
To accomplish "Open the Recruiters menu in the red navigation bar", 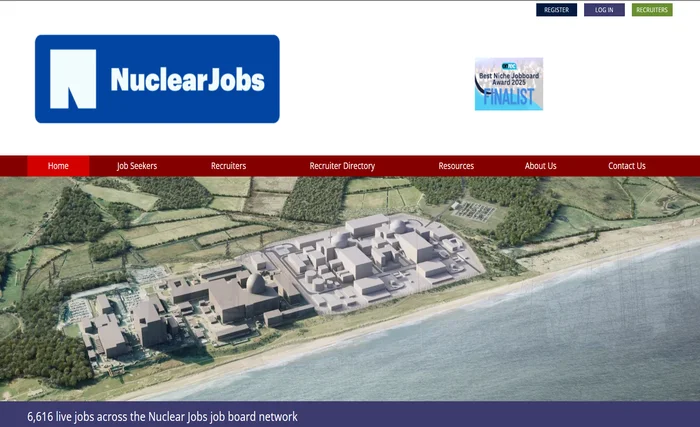I will 228,166.
